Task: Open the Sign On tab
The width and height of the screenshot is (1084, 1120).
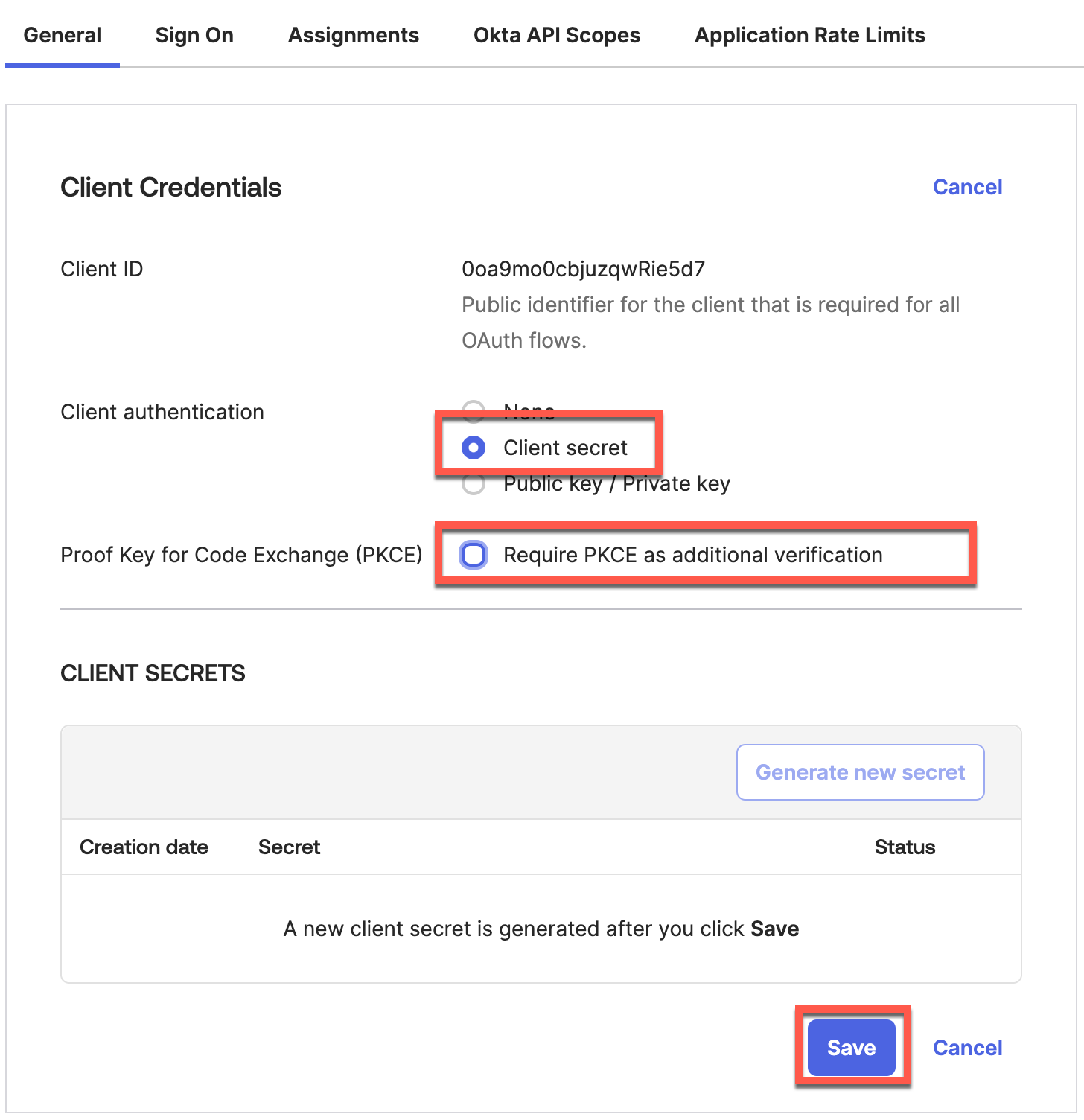Action: pos(194,35)
